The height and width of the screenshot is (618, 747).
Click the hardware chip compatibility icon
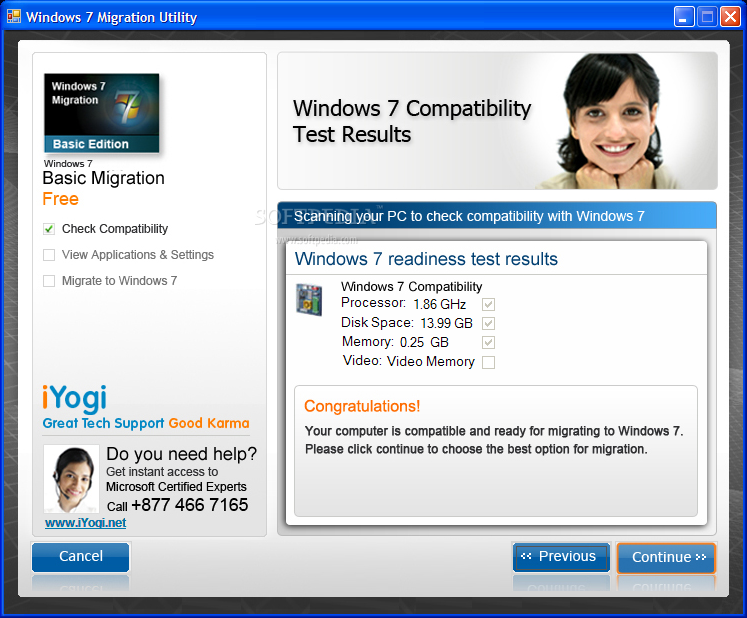point(309,300)
